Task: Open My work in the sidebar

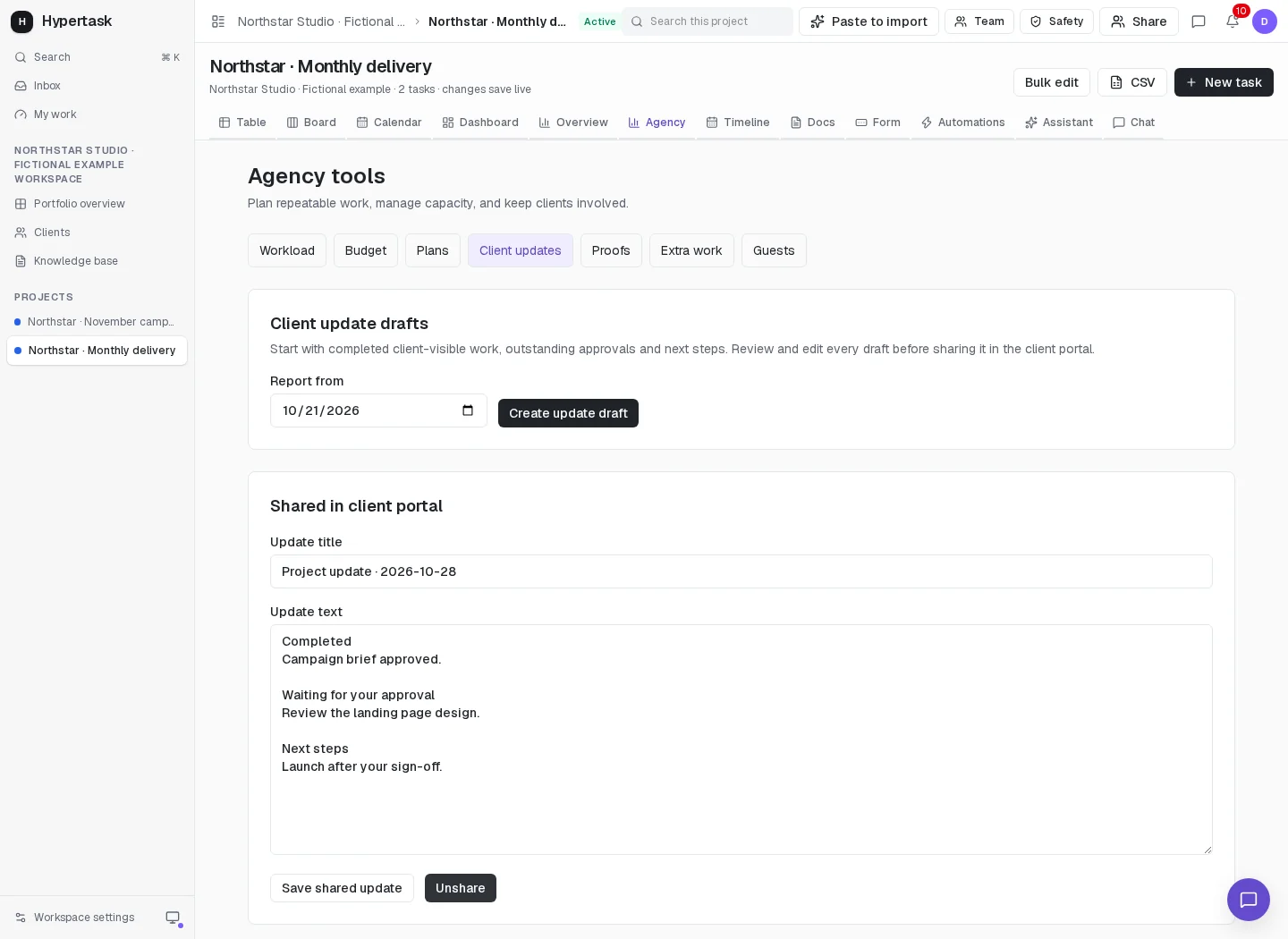Action: click(x=97, y=114)
